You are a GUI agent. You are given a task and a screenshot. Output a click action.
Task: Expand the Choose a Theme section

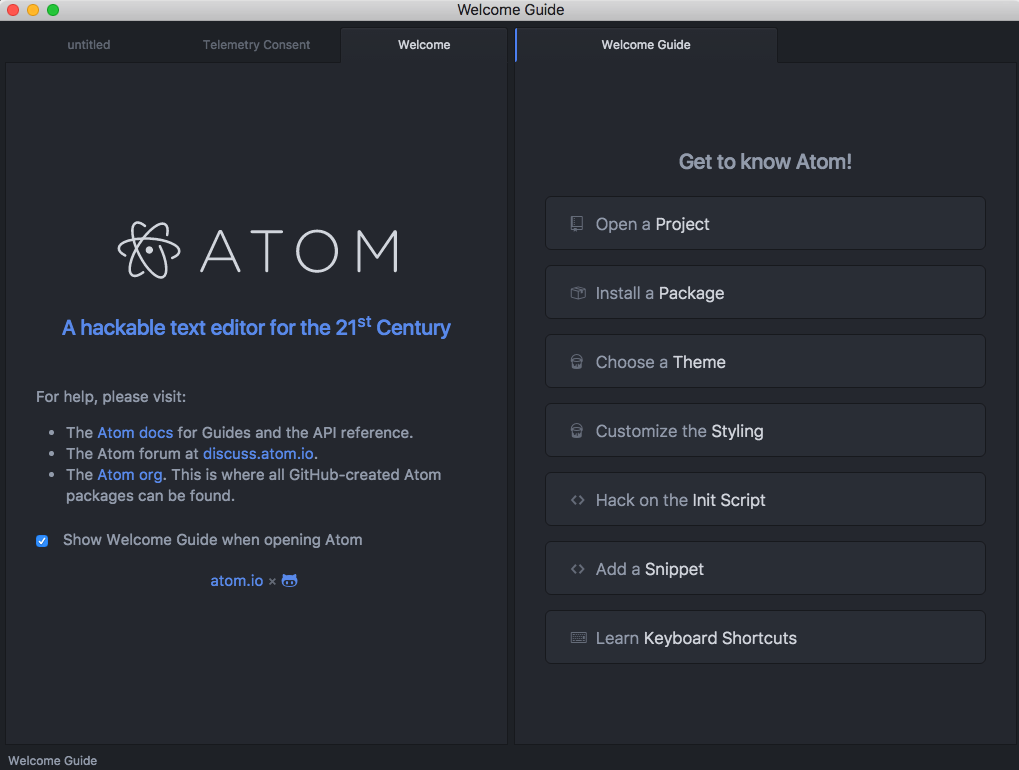click(x=765, y=362)
